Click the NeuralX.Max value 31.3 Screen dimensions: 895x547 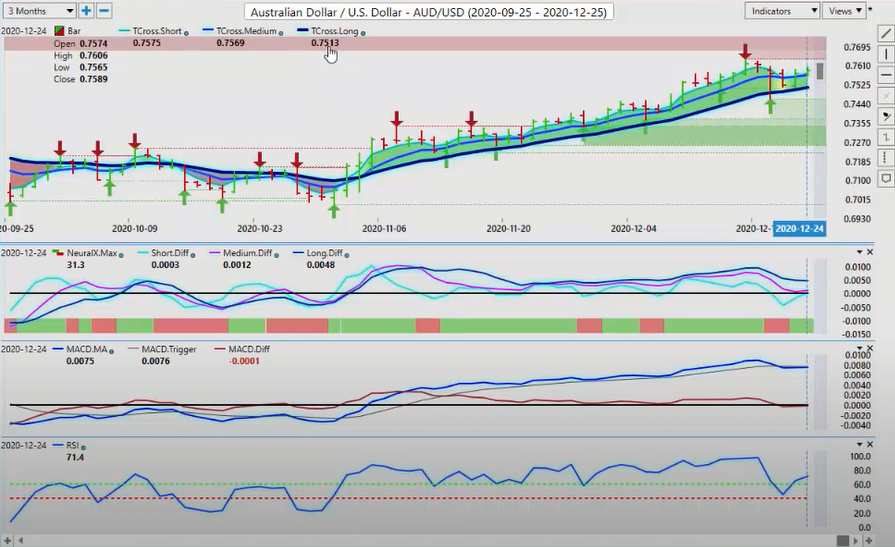coord(75,265)
